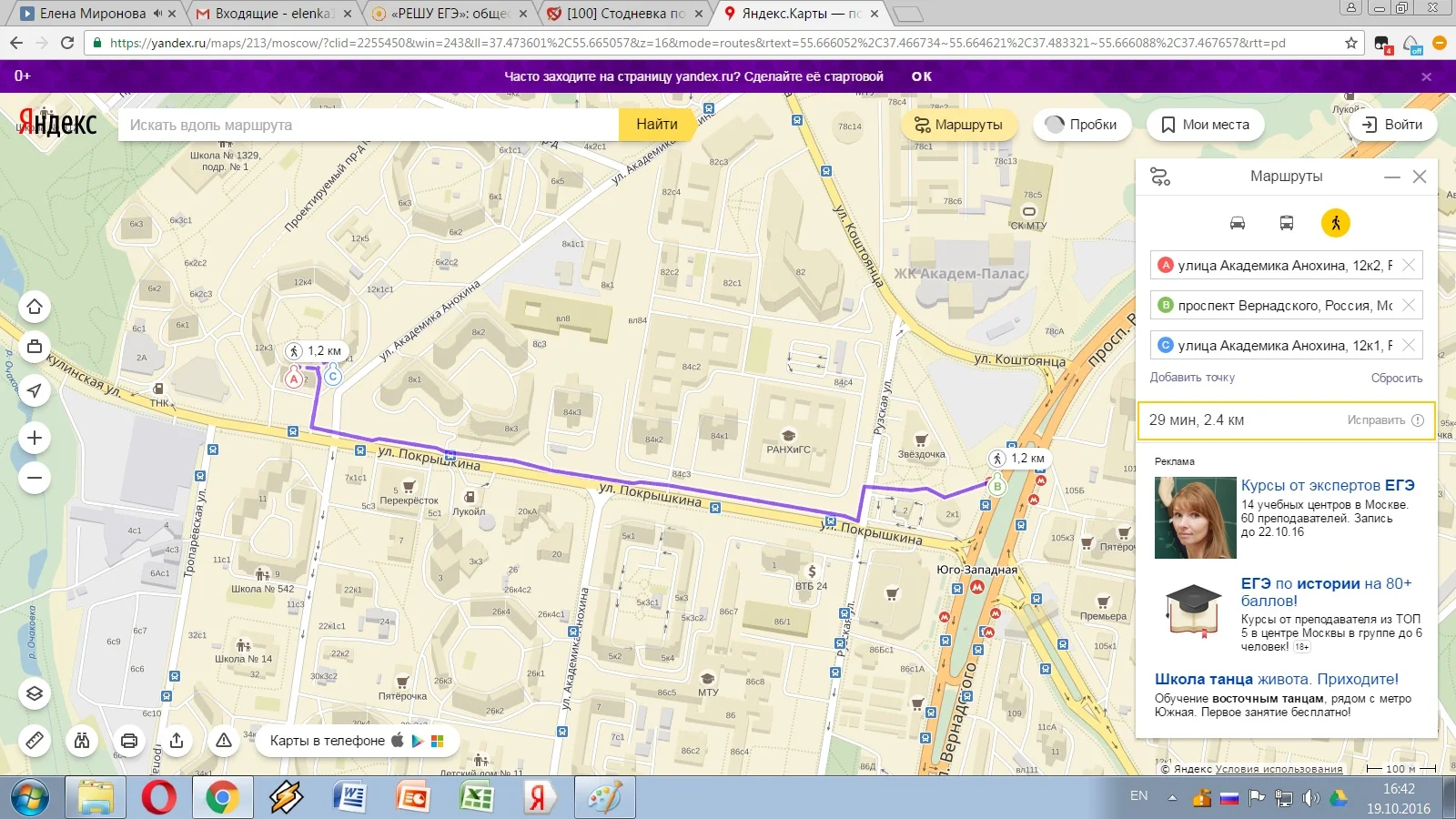This screenshot has height=819, width=1456.
Task: Close the Маршруты route panel
Action: [x=1420, y=177]
